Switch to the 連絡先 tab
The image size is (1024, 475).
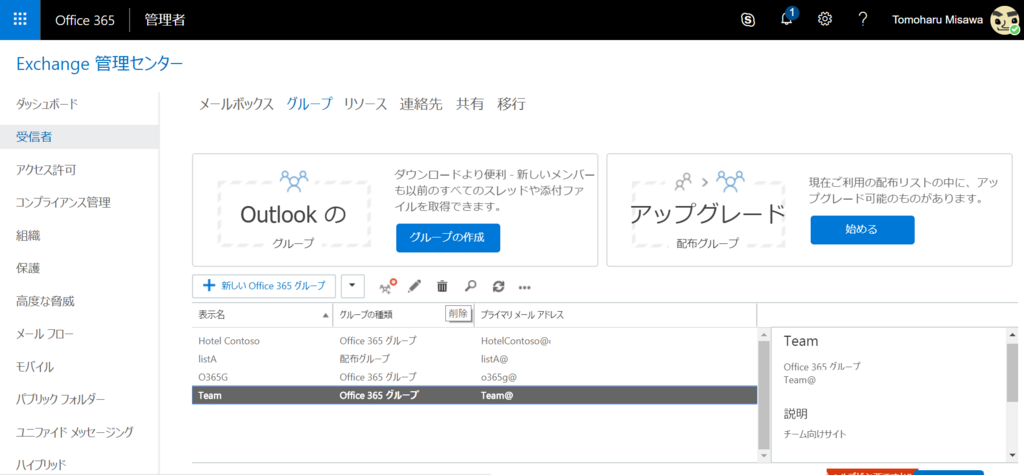click(421, 104)
